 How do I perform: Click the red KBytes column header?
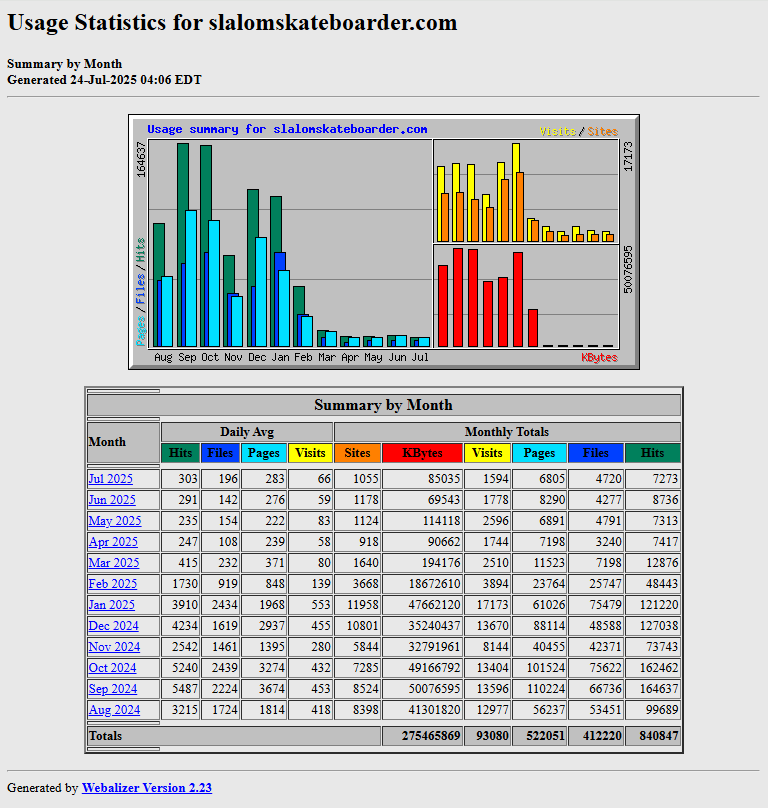pos(422,453)
